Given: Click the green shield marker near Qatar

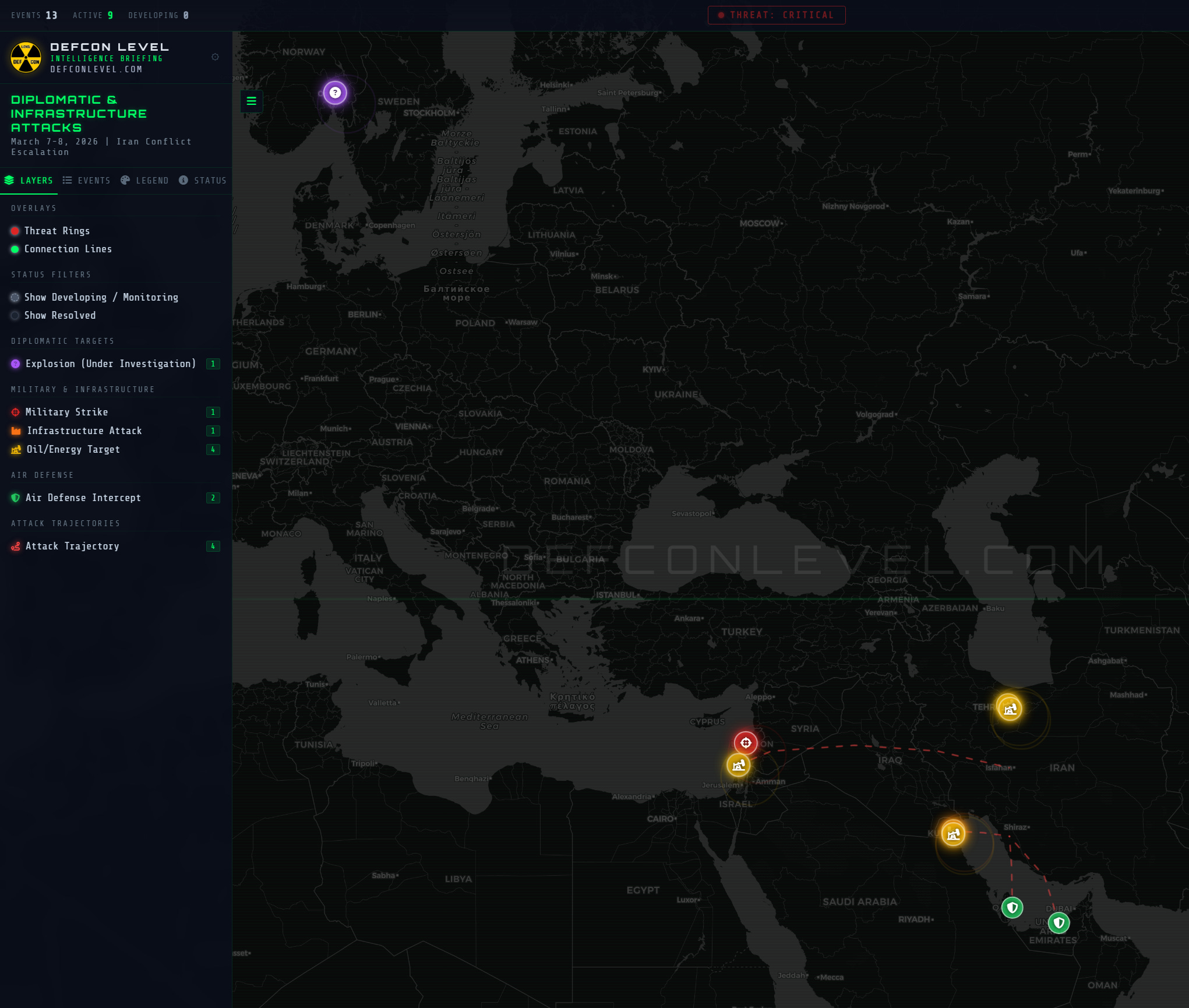Looking at the screenshot, I should pos(1012,907).
